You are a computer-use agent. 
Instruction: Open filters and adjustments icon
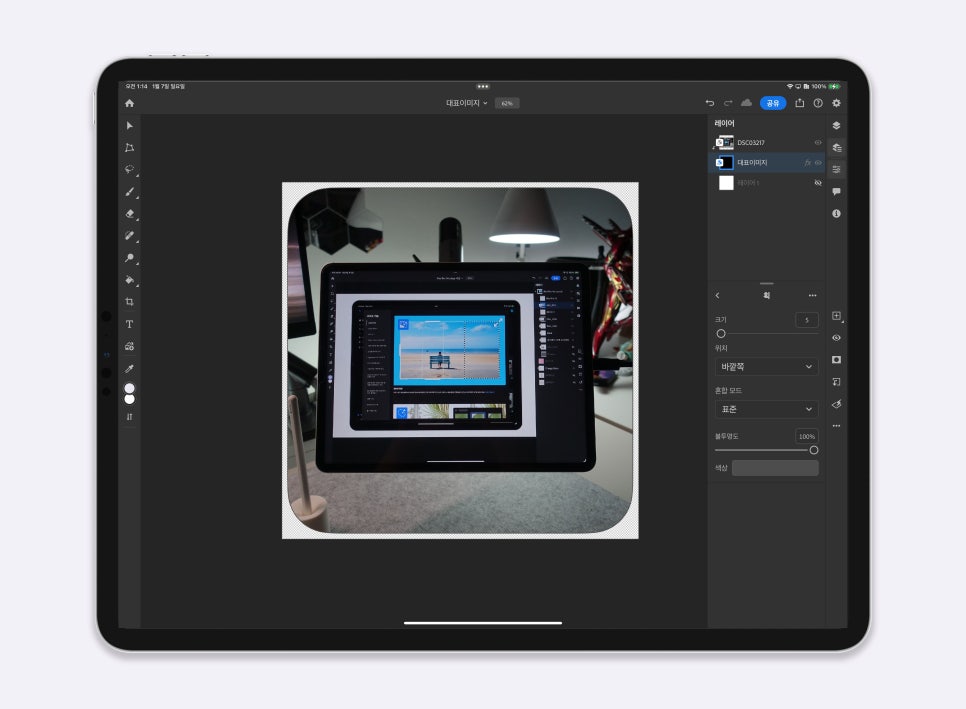836,404
